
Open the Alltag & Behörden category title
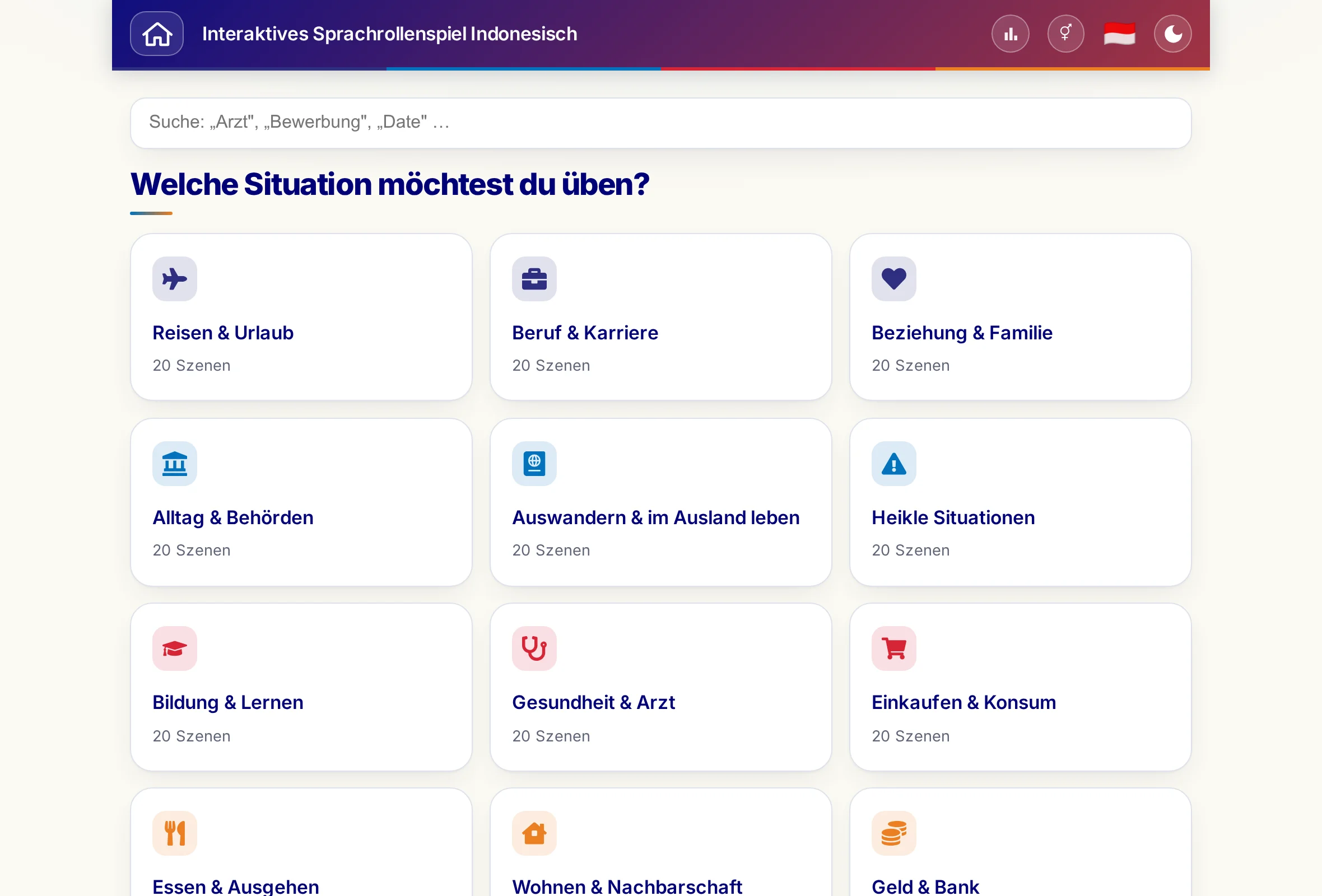pyautogui.click(x=232, y=517)
